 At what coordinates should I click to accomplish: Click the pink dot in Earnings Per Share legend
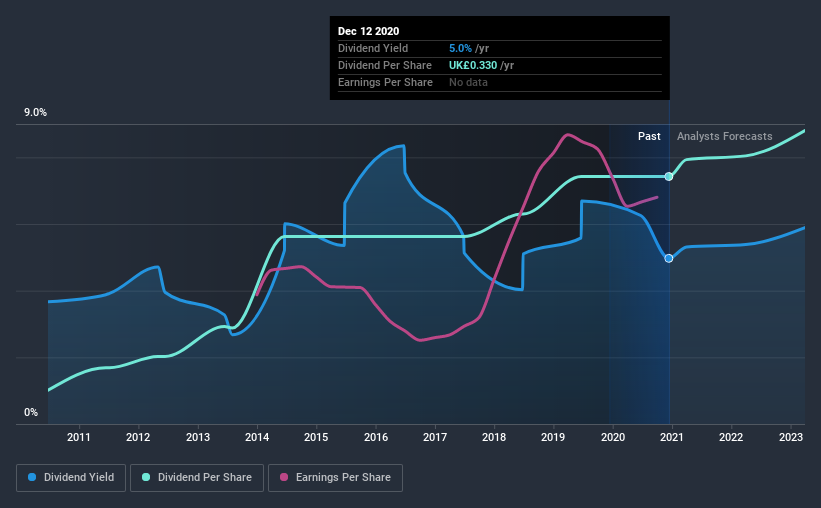(284, 477)
